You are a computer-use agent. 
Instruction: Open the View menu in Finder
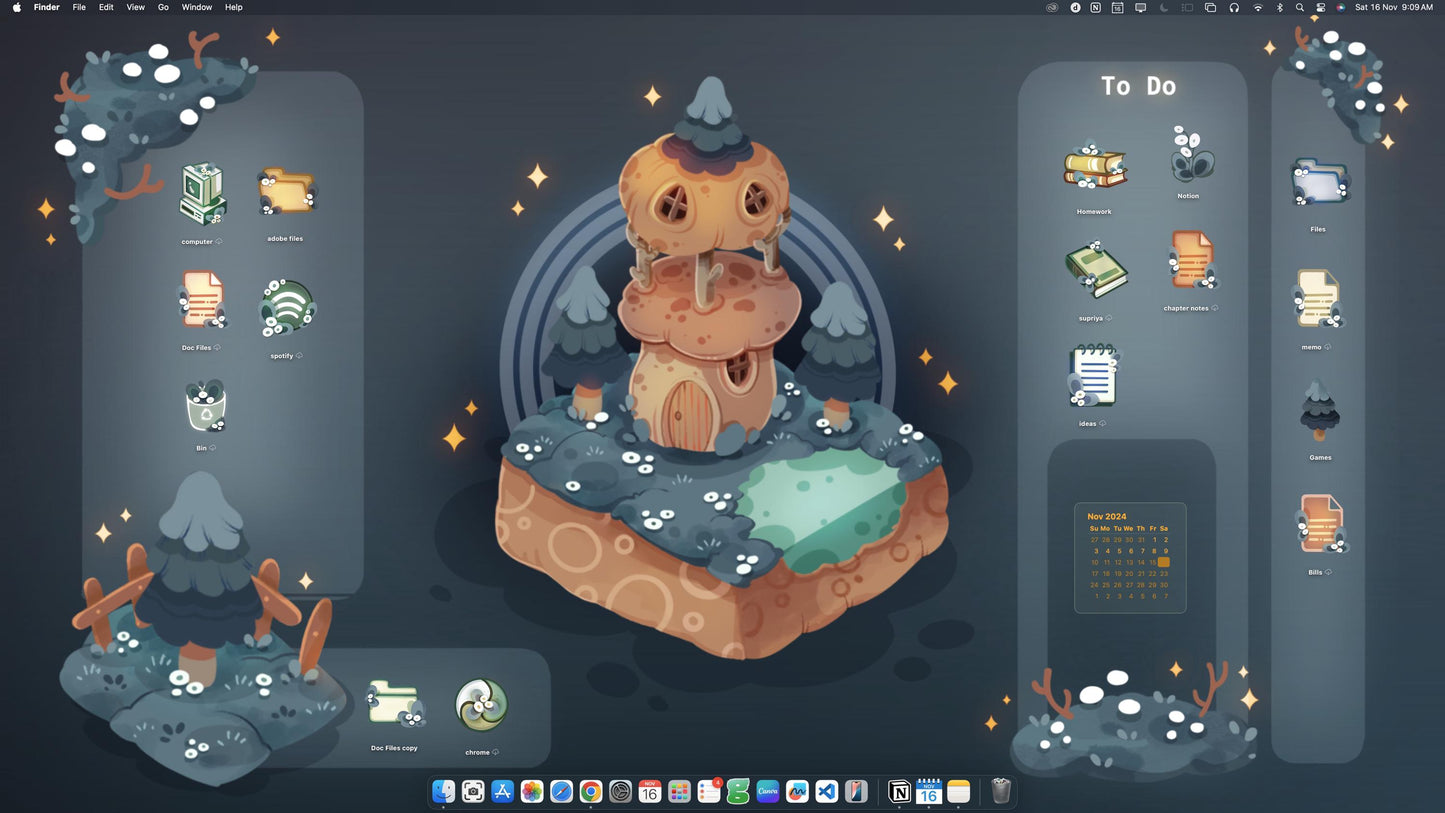(135, 7)
